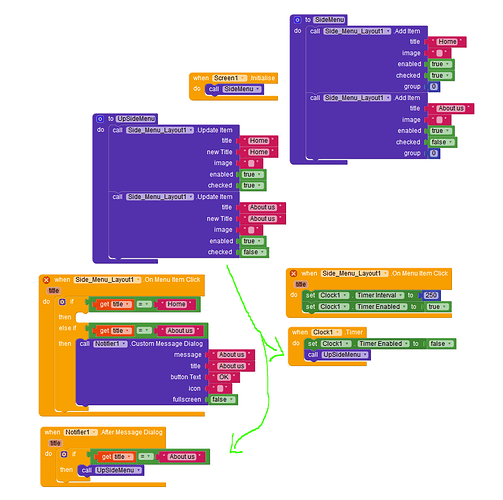
Task: Select the call SideMenu block
Action: pos(235,89)
